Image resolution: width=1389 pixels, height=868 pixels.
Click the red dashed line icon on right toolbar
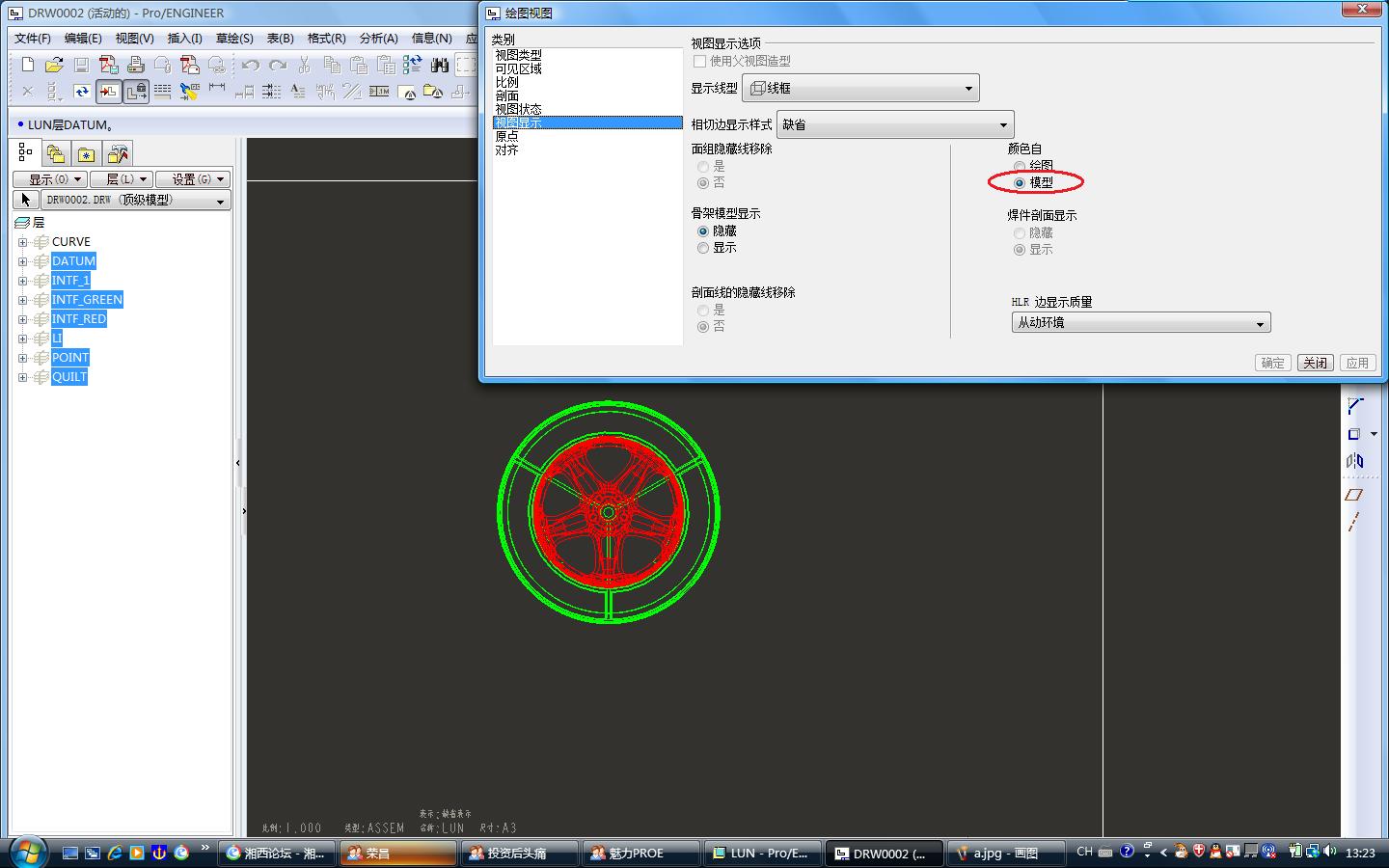tap(1354, 522)
